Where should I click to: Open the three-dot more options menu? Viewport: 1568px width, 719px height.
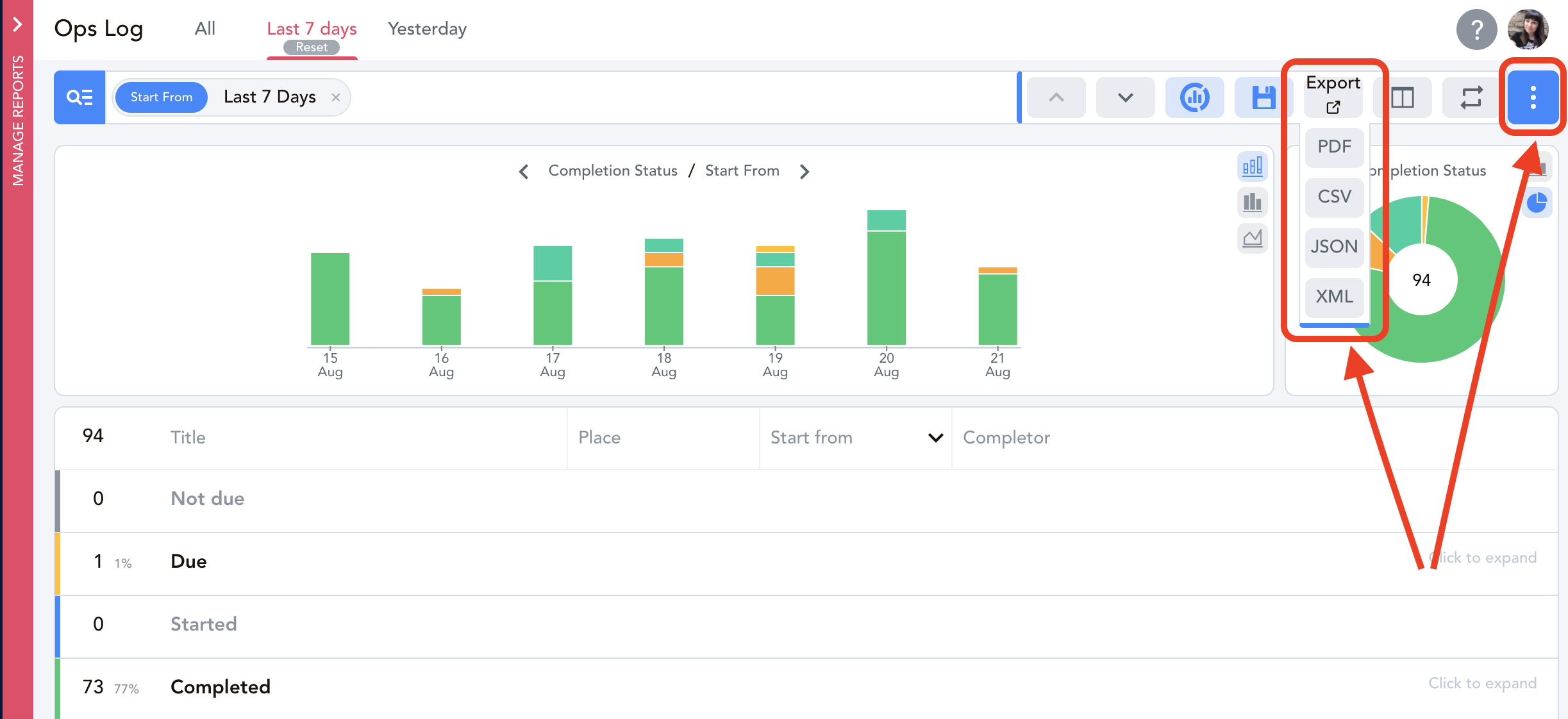coord(1533,97)
